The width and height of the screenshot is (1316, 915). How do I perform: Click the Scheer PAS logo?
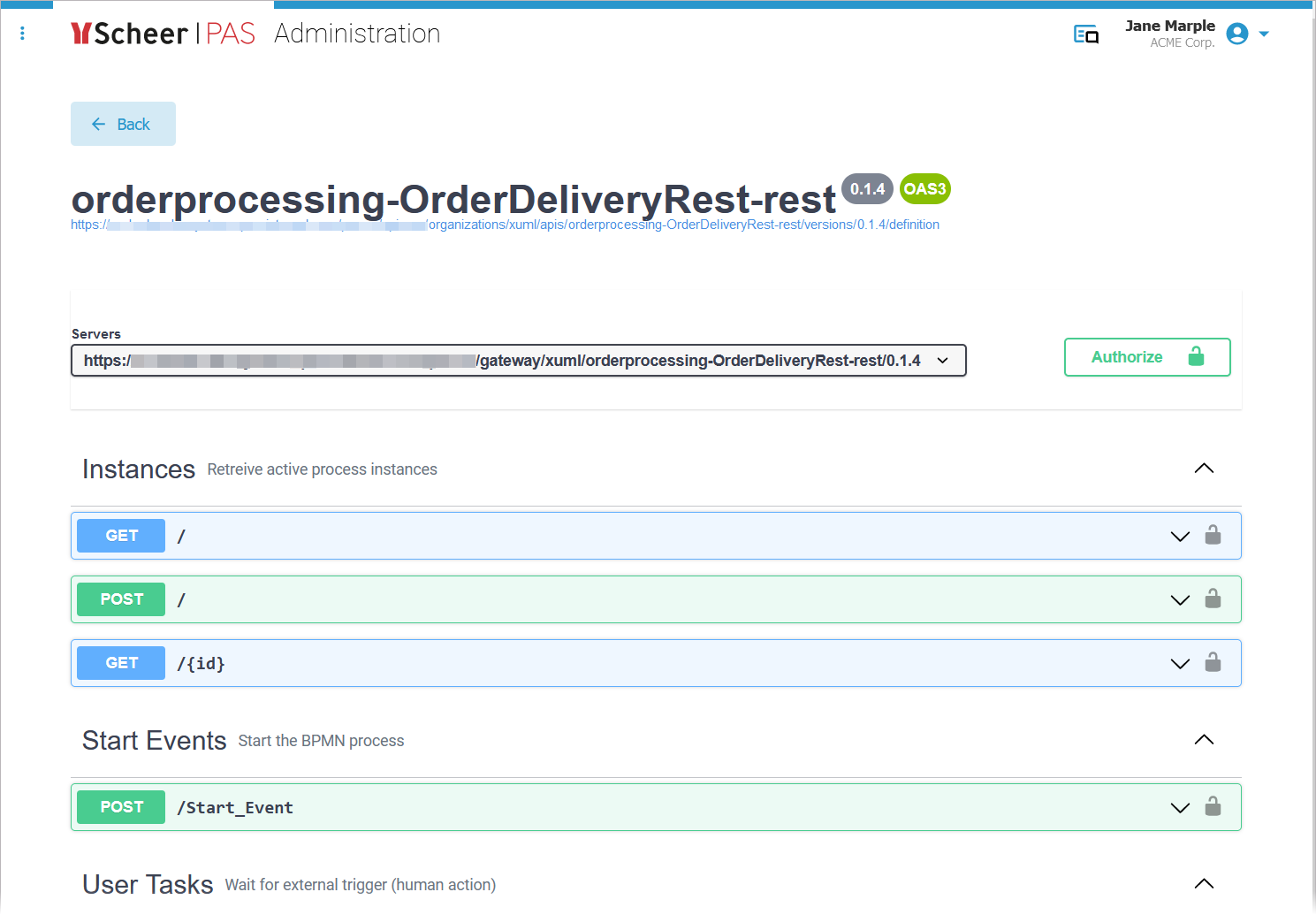[162, 33]
